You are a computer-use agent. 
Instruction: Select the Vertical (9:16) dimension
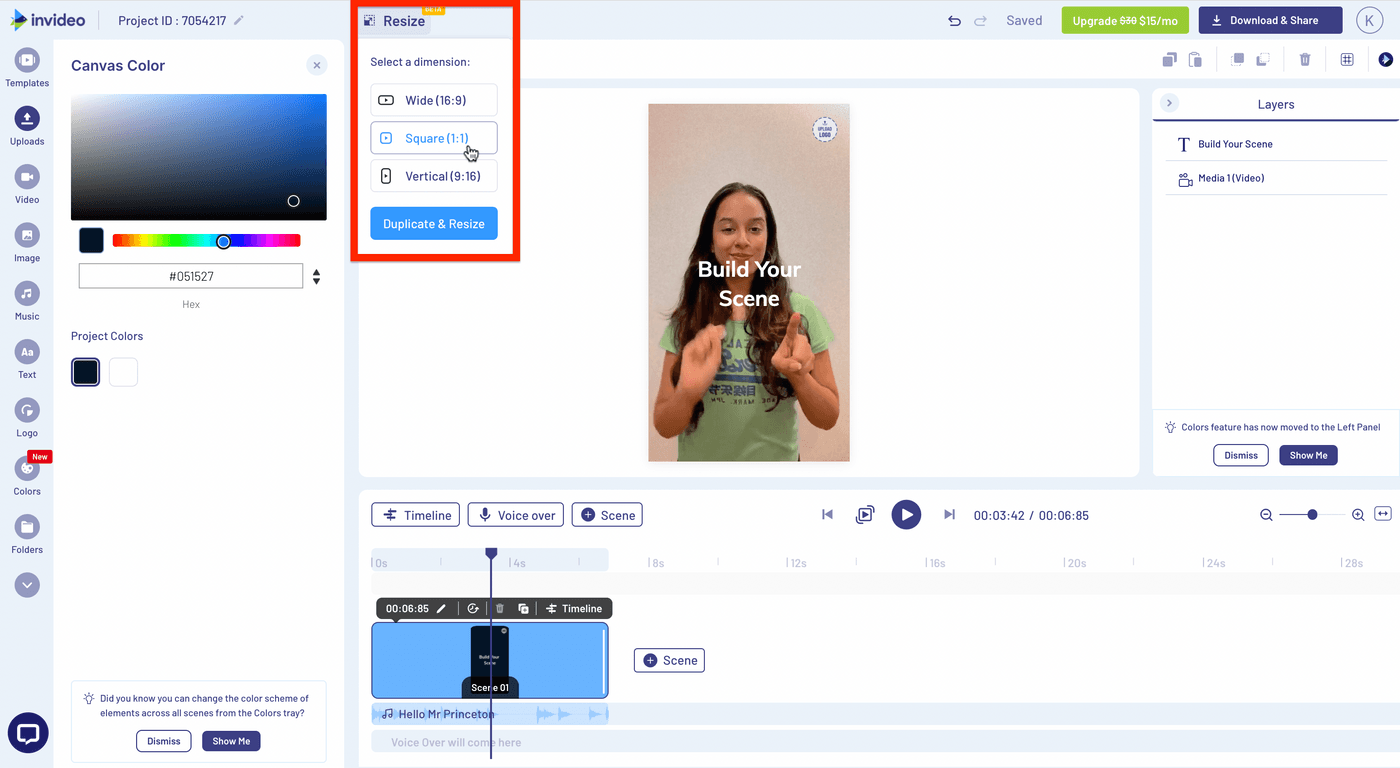[433, 175]
